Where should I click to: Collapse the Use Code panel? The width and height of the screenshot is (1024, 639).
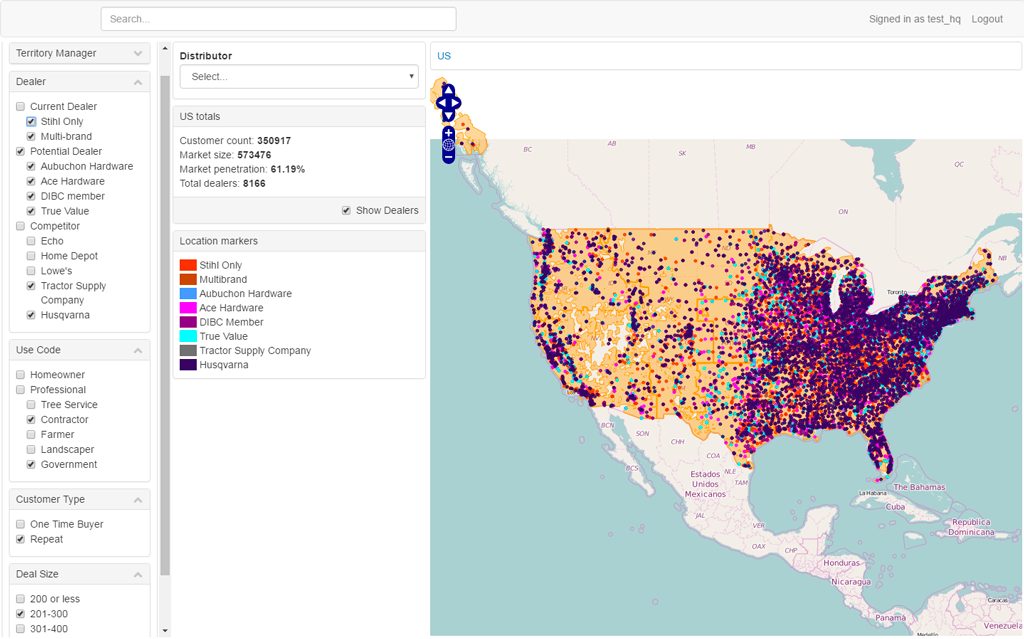(x=138, y=351)
